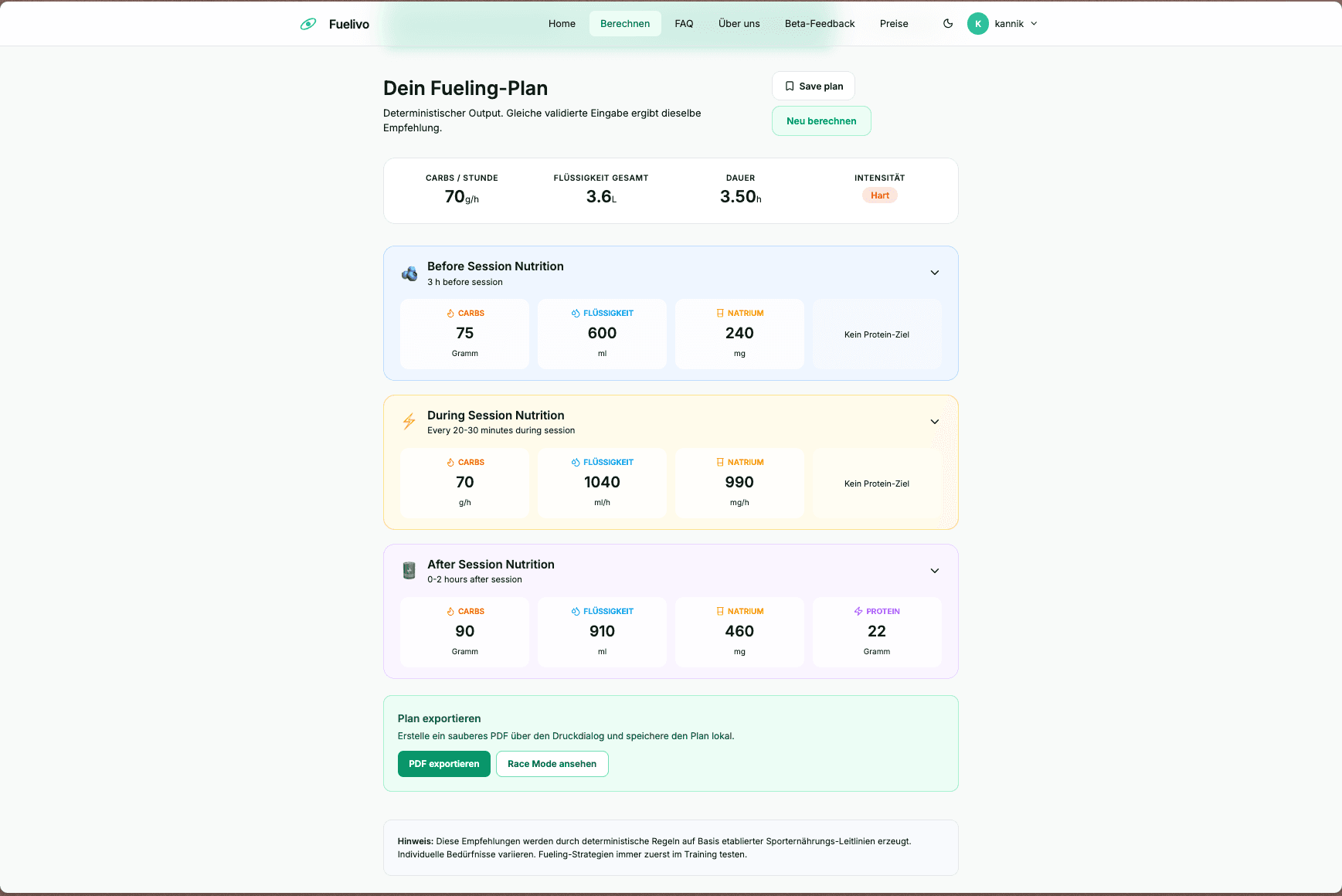Click the Hart intensity badge
Screen dimensions: 1342x896
(x=880, y=195)
